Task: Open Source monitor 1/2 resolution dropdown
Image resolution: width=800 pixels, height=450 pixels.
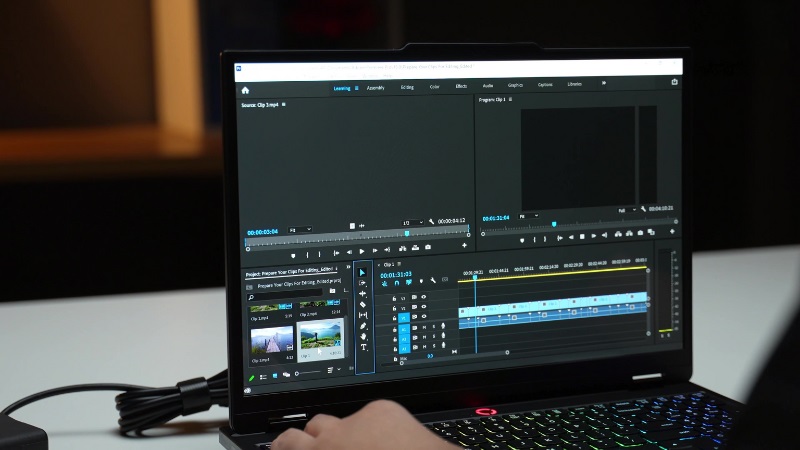Action: tap(413, 223)
